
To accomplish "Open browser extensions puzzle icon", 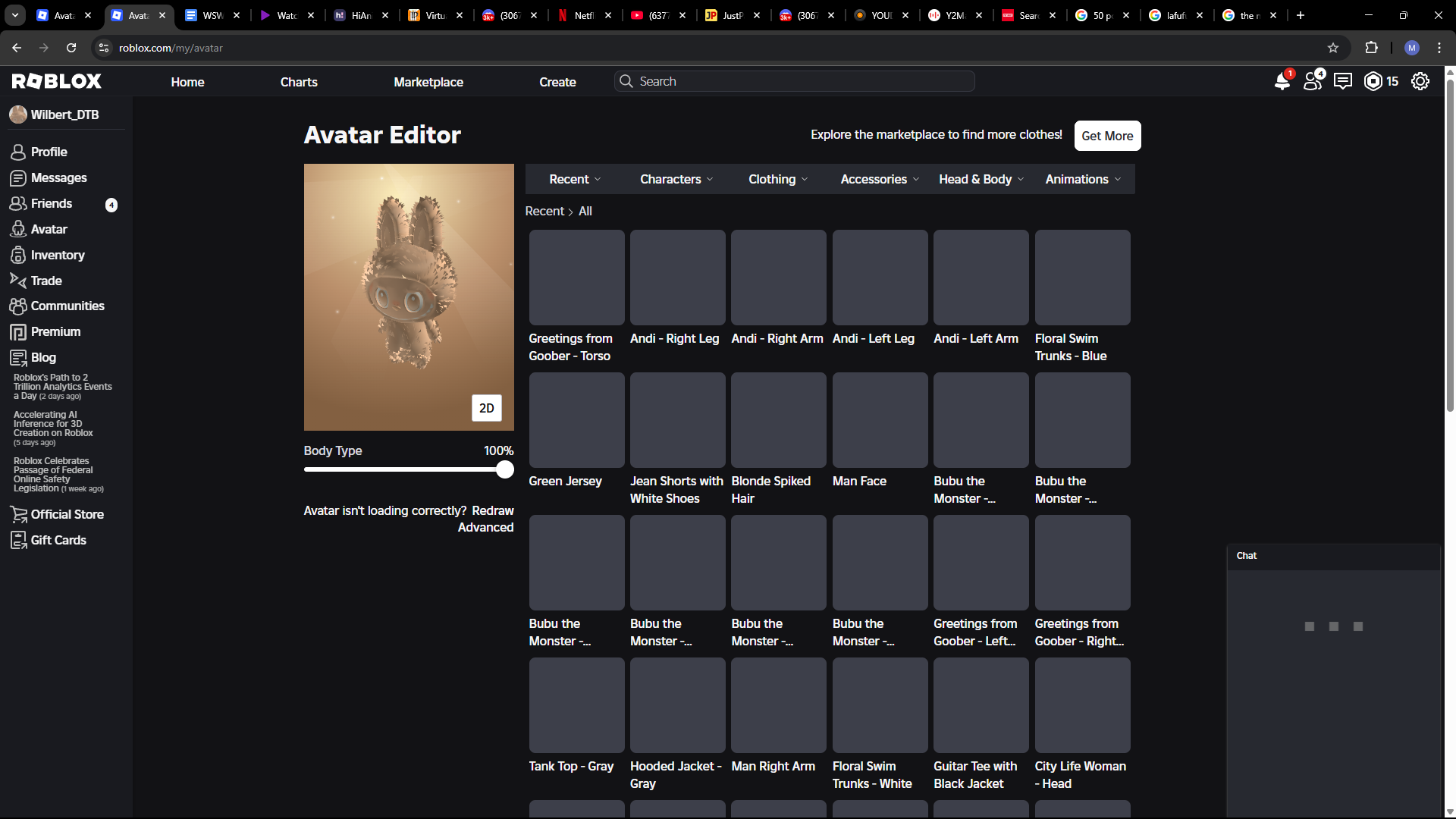I will pyautogui.click(x=1371, y=48).
